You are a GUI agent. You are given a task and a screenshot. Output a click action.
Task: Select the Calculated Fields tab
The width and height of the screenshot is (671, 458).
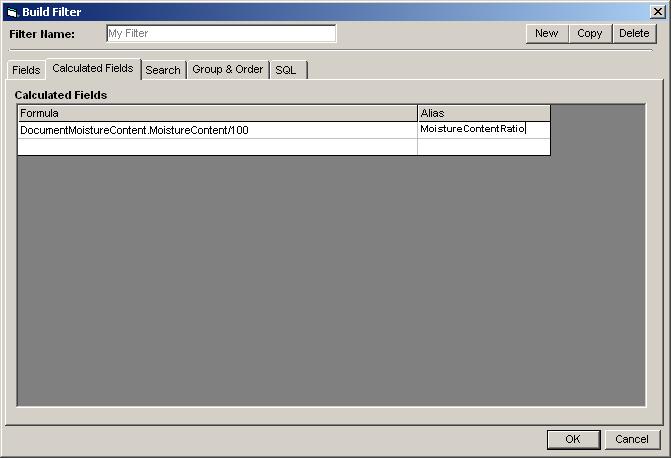point(92,69)
